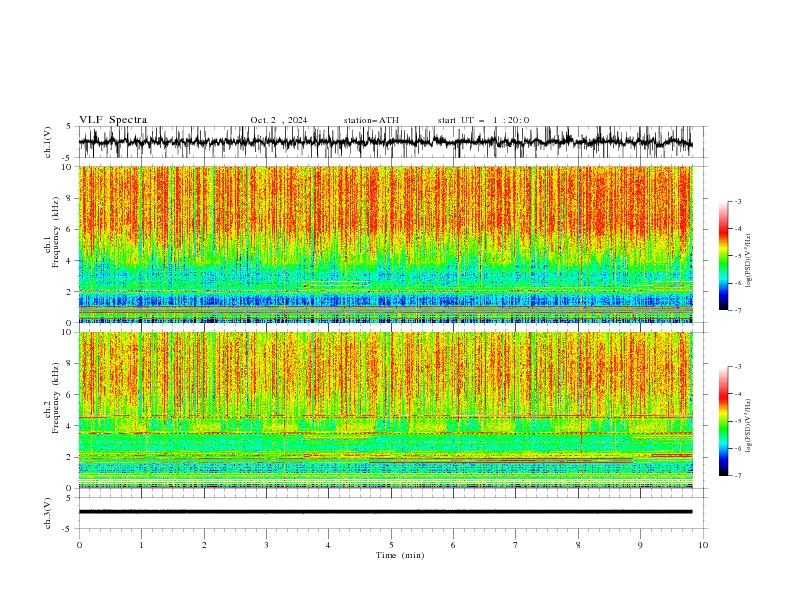Click time-axis tick label "1"
Screen dimensions: 792x612
pyautogui.click(x=141, y=545)
